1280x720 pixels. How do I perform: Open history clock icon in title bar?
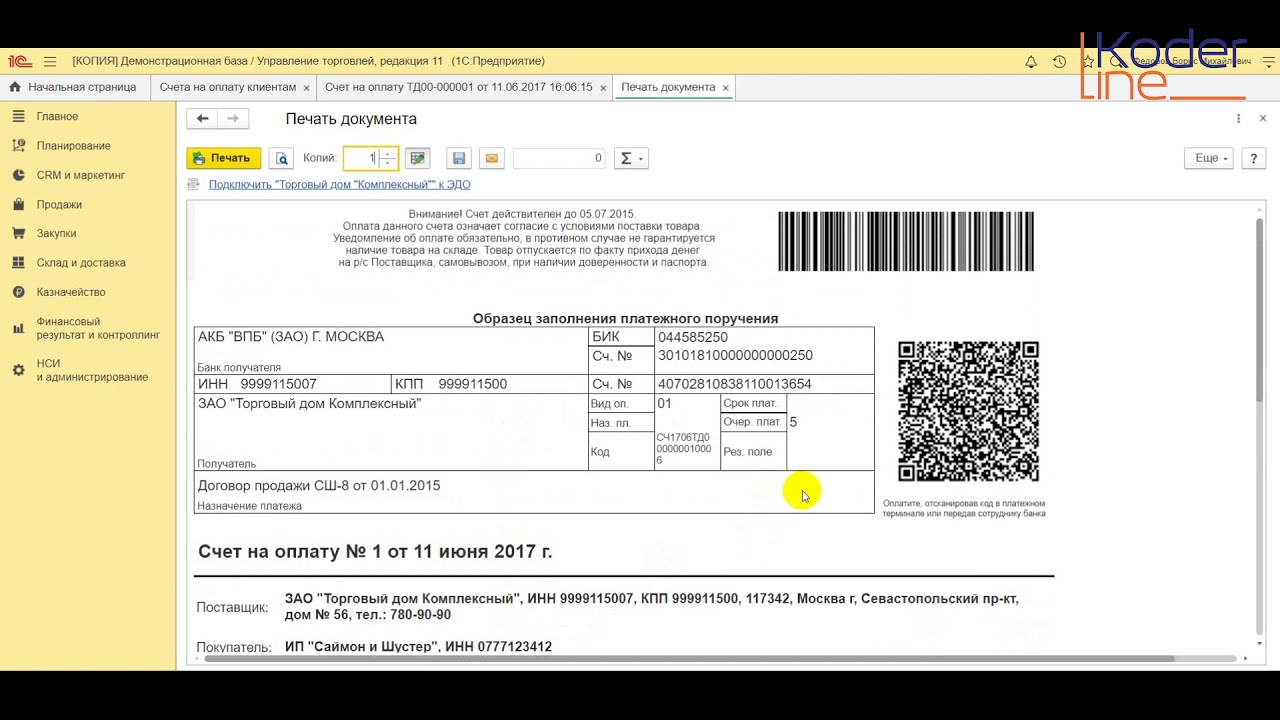(x=1060, y=62)
